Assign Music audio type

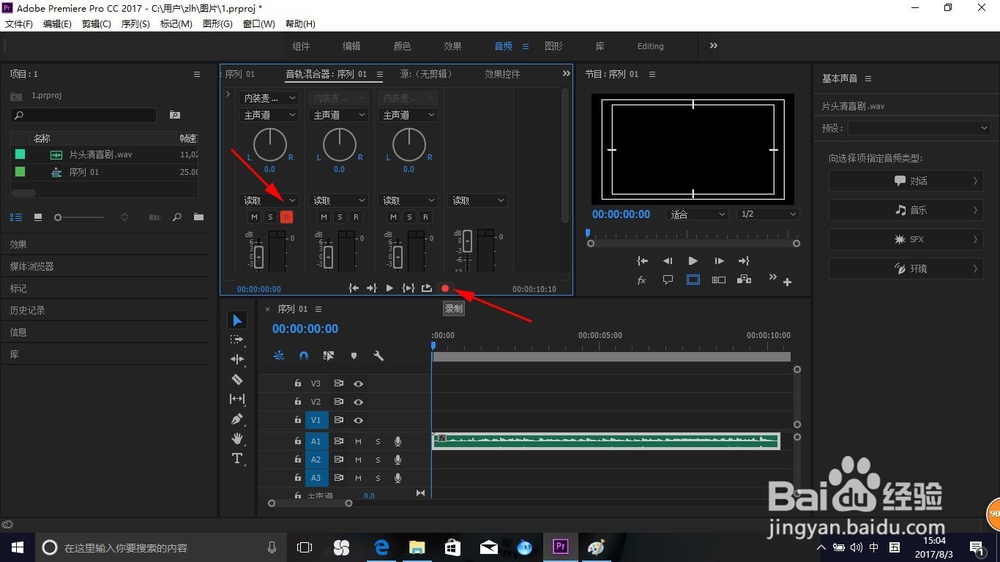pyautogui.click(x=905, y=210)
